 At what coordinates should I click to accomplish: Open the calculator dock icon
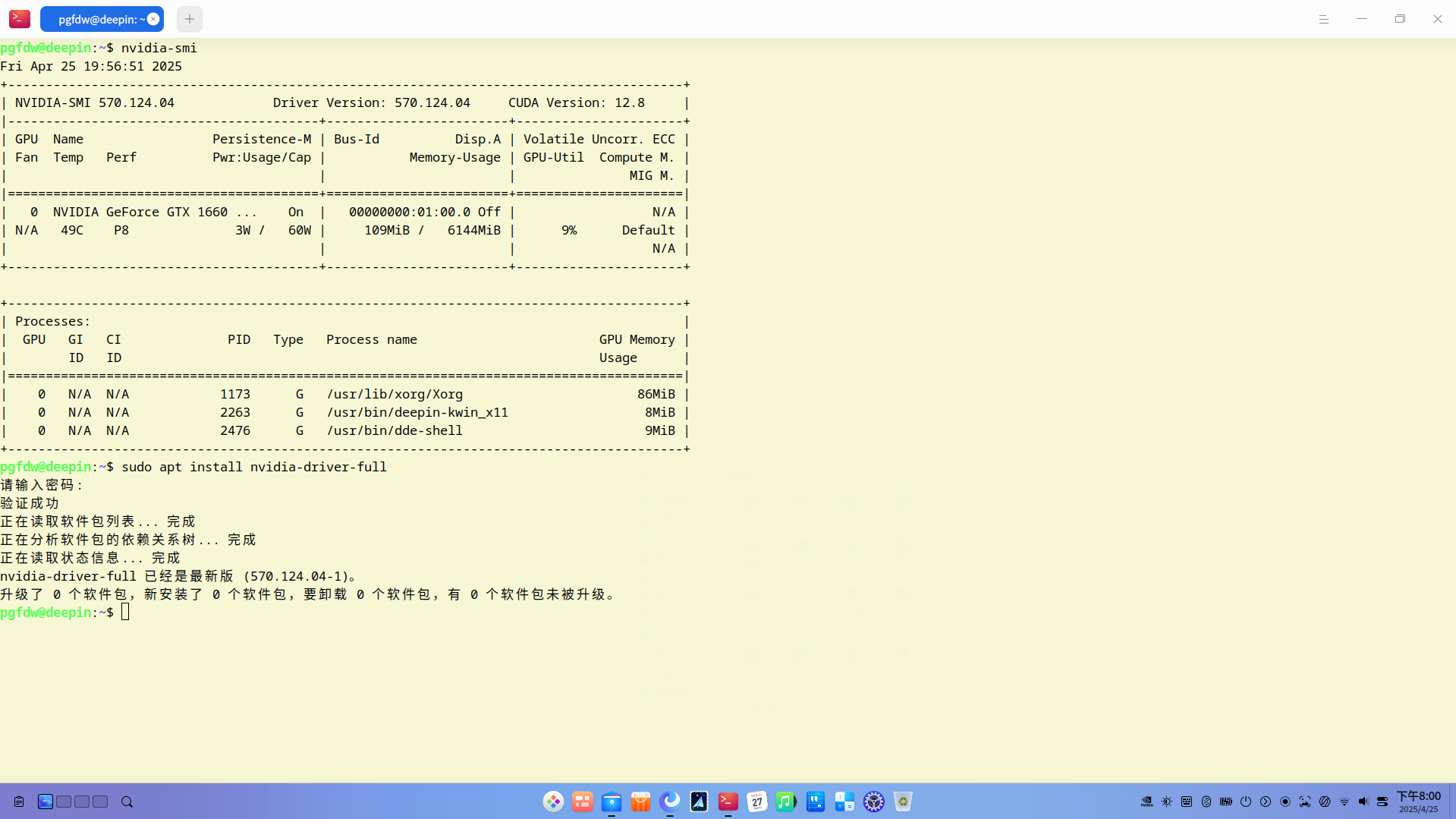pos(844,802)
